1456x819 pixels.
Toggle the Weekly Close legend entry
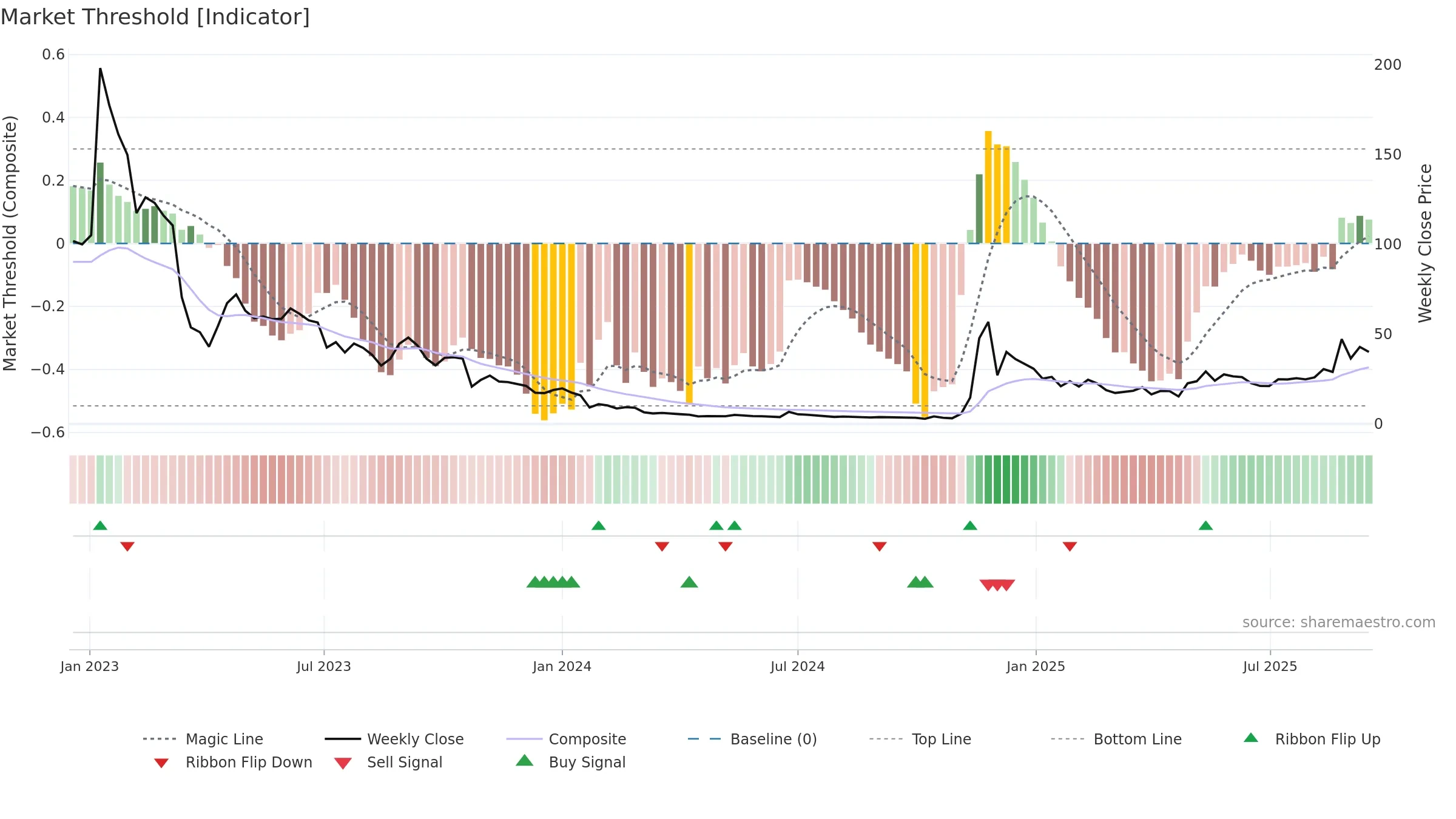click(394, 739)
